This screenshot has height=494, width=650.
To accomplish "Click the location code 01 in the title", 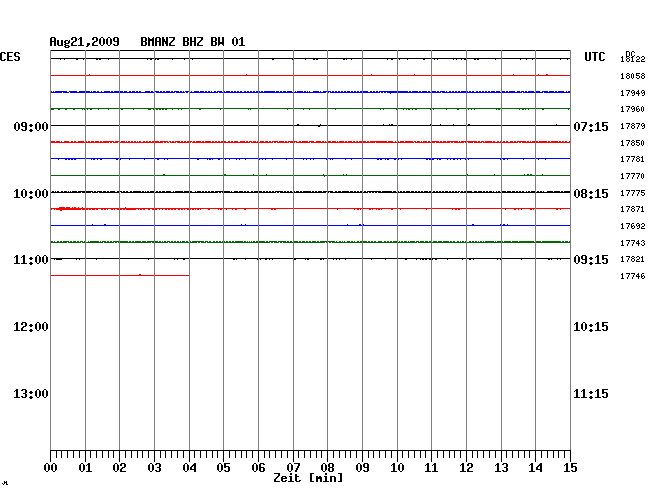I will coord(238,42).
